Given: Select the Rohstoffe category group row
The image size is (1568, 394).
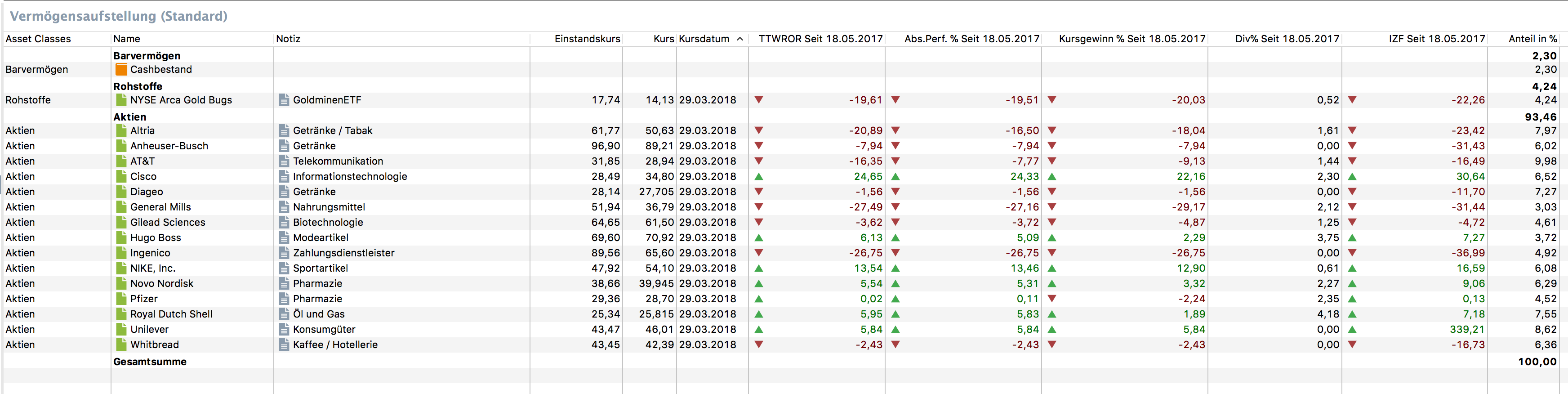Looking at the screenshot, I should pos(138,86).
